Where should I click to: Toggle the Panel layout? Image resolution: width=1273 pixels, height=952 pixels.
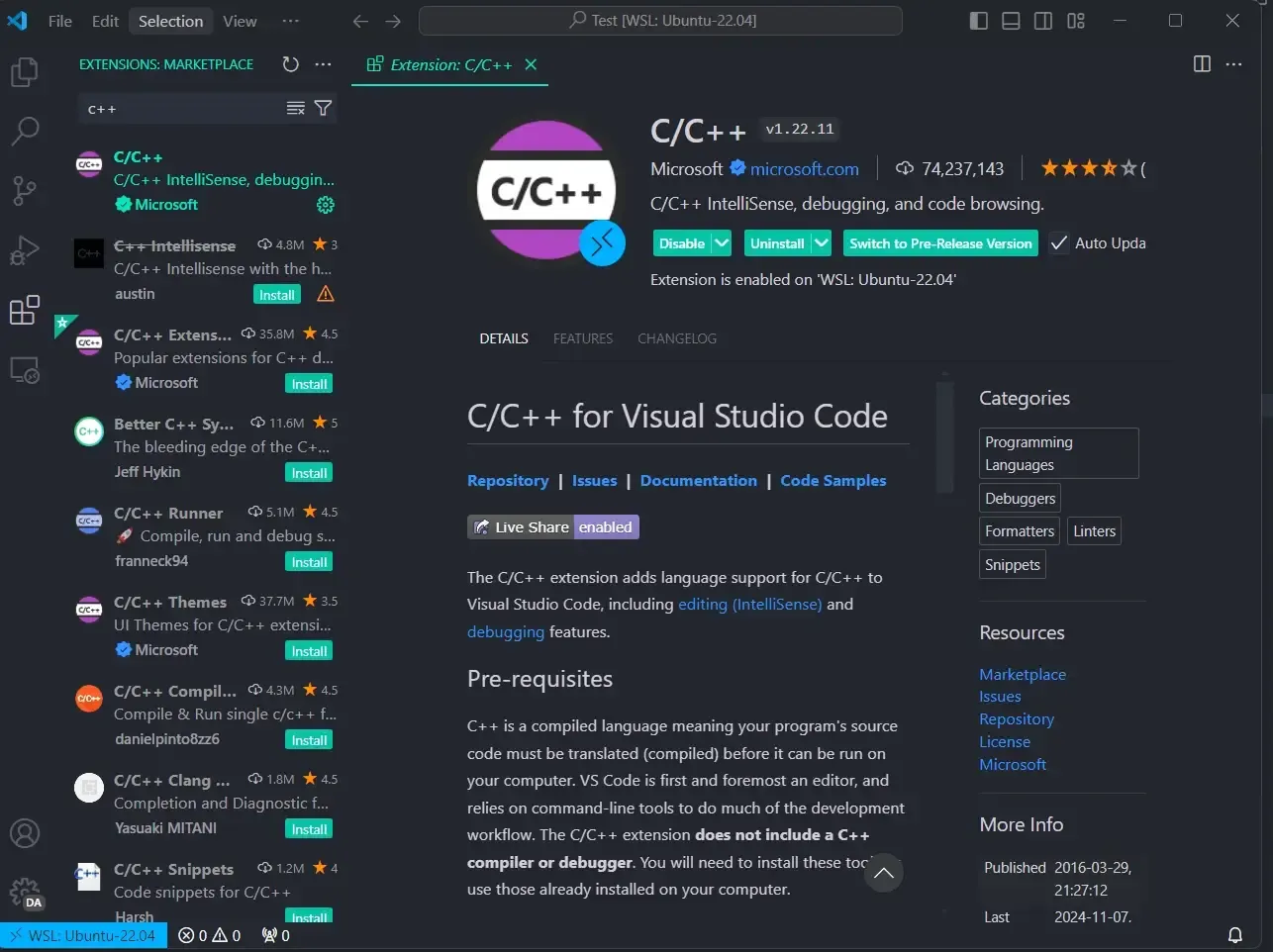click(1011, 20)
